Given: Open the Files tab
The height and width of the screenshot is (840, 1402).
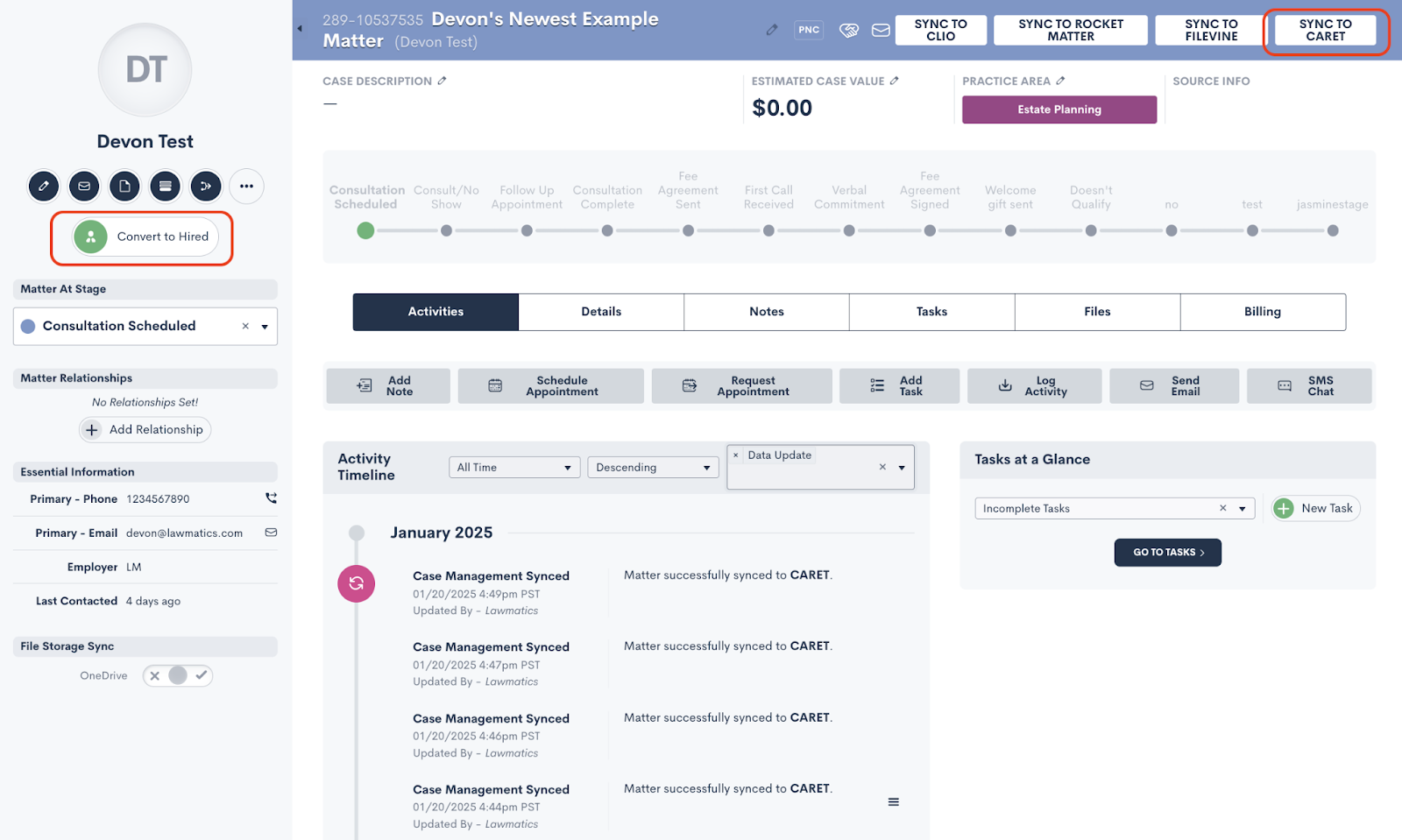Looking at the screenshot, I should coord(1097,312).
